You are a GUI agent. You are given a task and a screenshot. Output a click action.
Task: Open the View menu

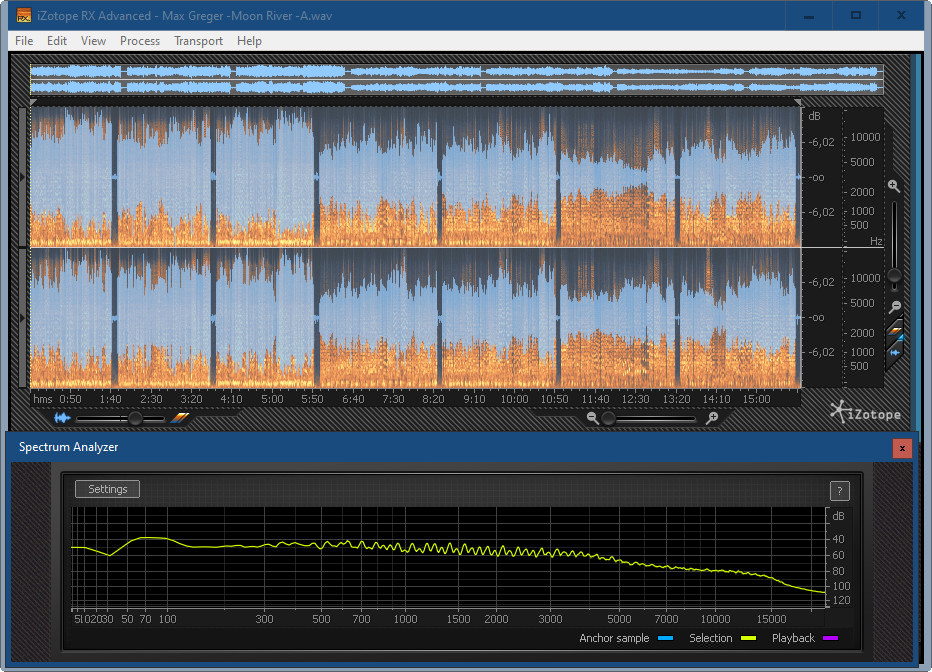pyautogui.click(x=93, y=41)
